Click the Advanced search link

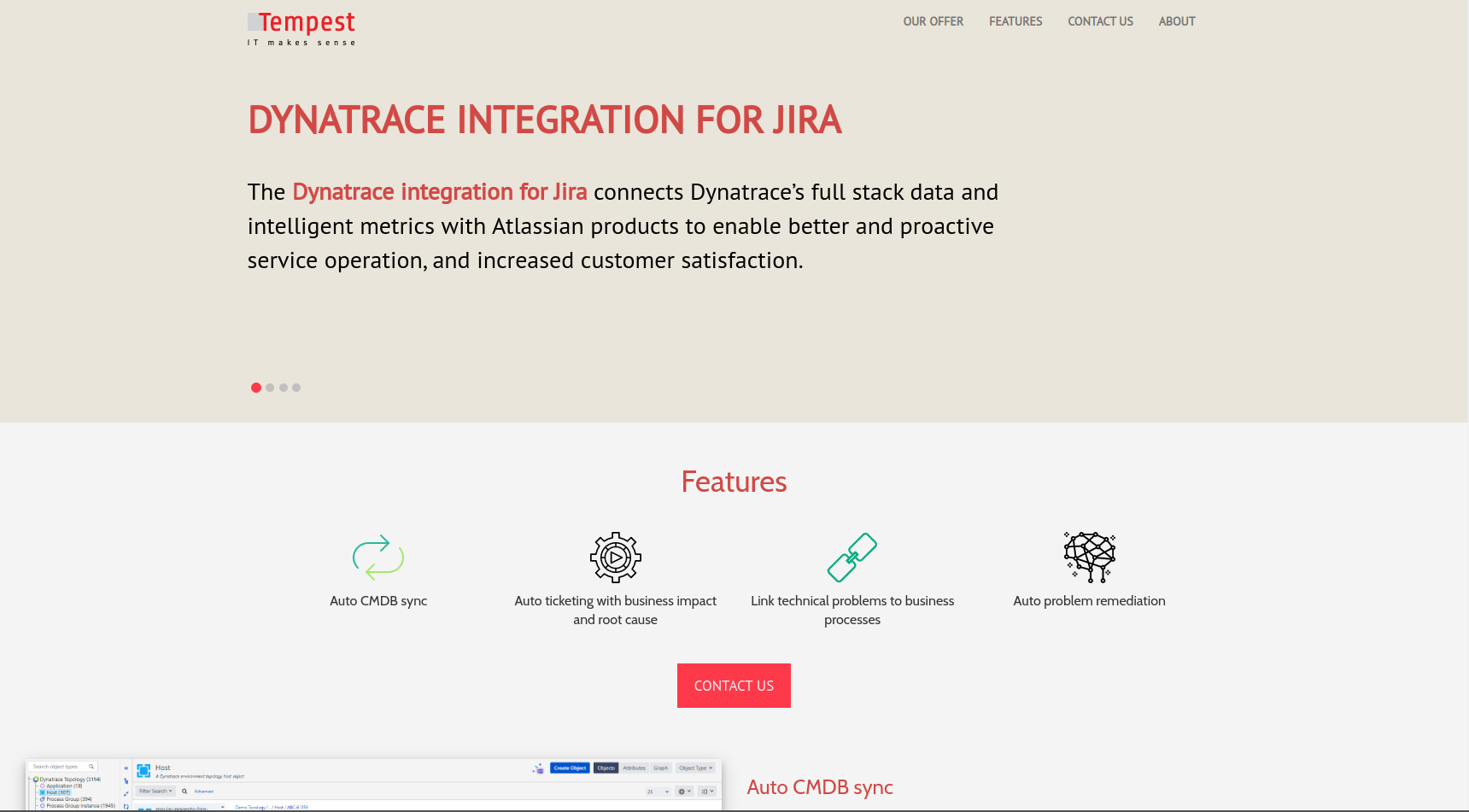(204, 791)
